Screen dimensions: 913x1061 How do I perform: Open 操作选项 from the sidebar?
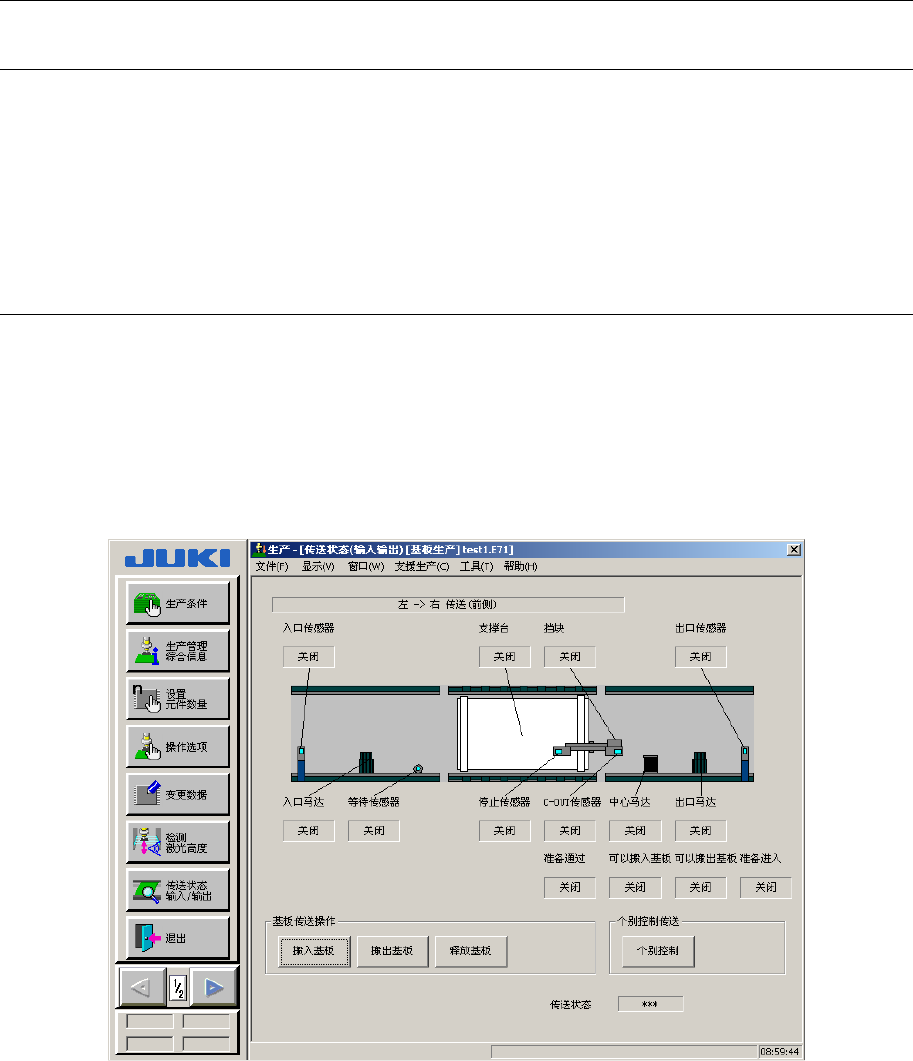(x=178, y=746)
